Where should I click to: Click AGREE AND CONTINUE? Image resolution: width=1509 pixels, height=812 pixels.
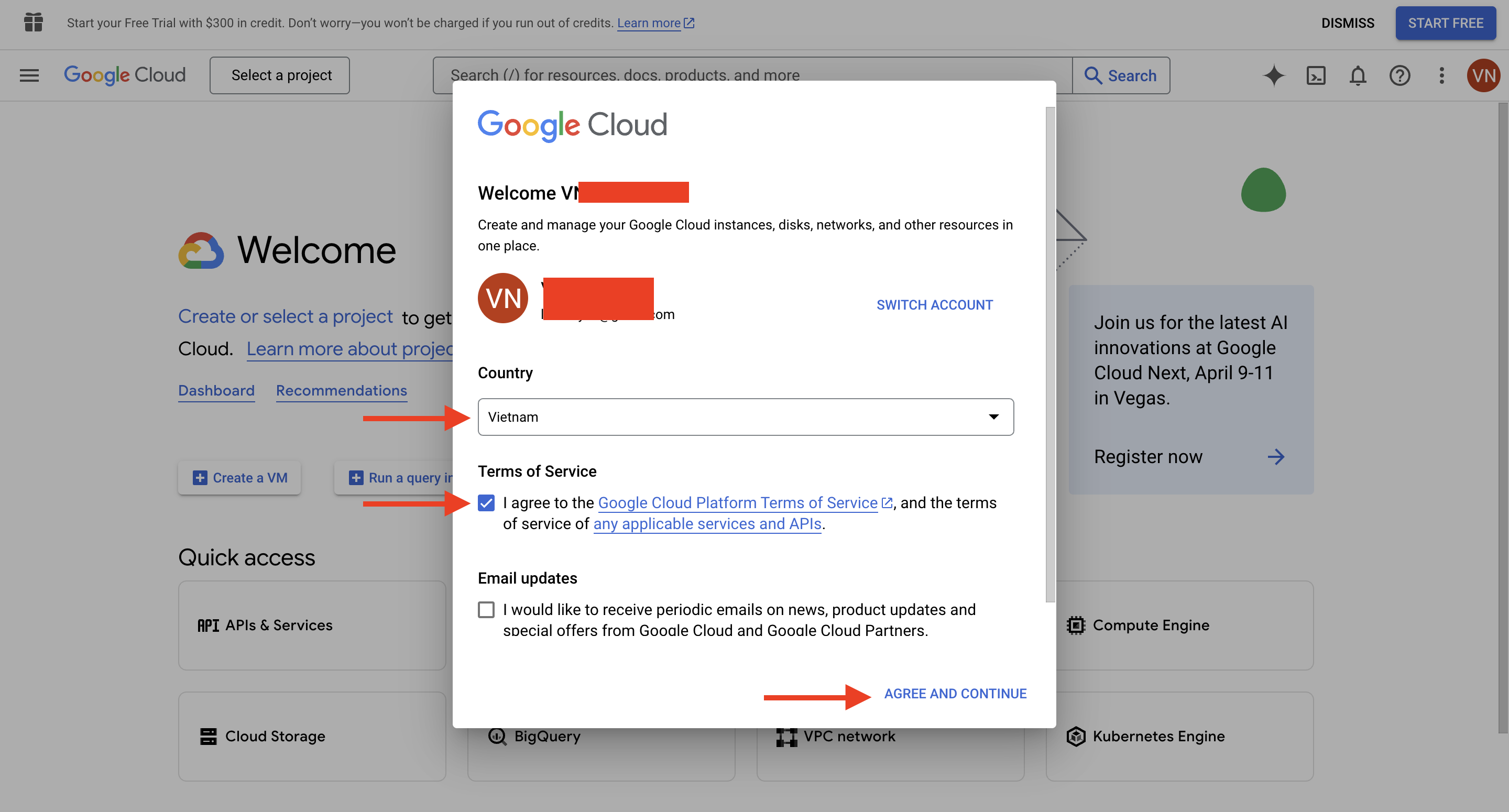pyautogui.click(x=955, y=693)
